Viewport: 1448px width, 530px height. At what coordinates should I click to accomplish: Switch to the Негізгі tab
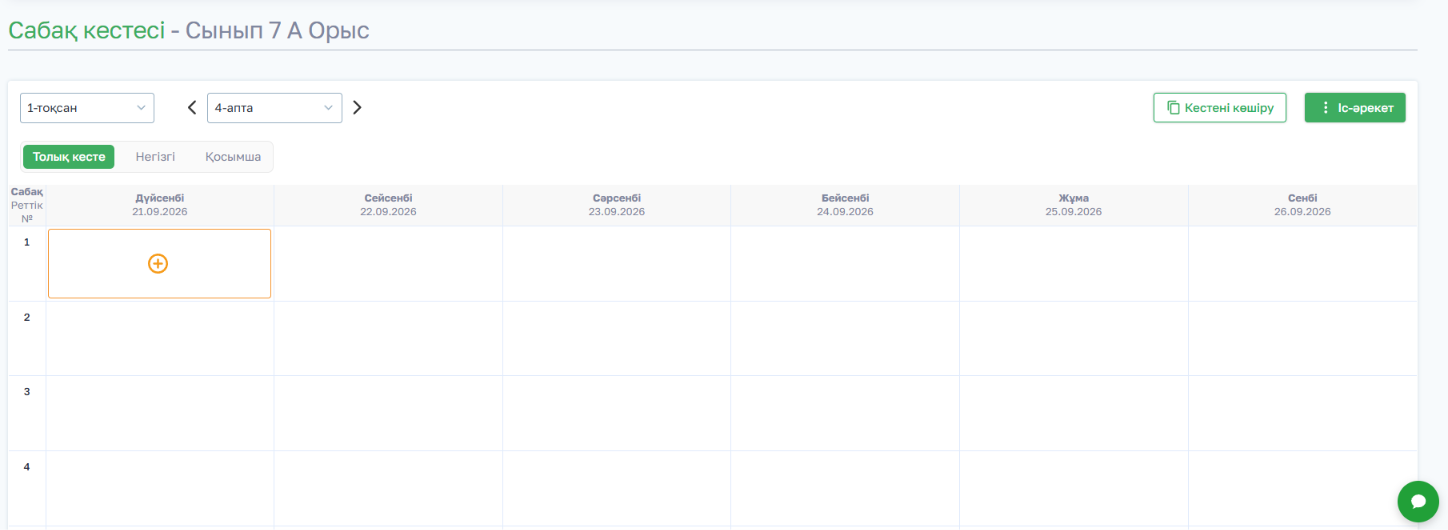click(156, 157)
